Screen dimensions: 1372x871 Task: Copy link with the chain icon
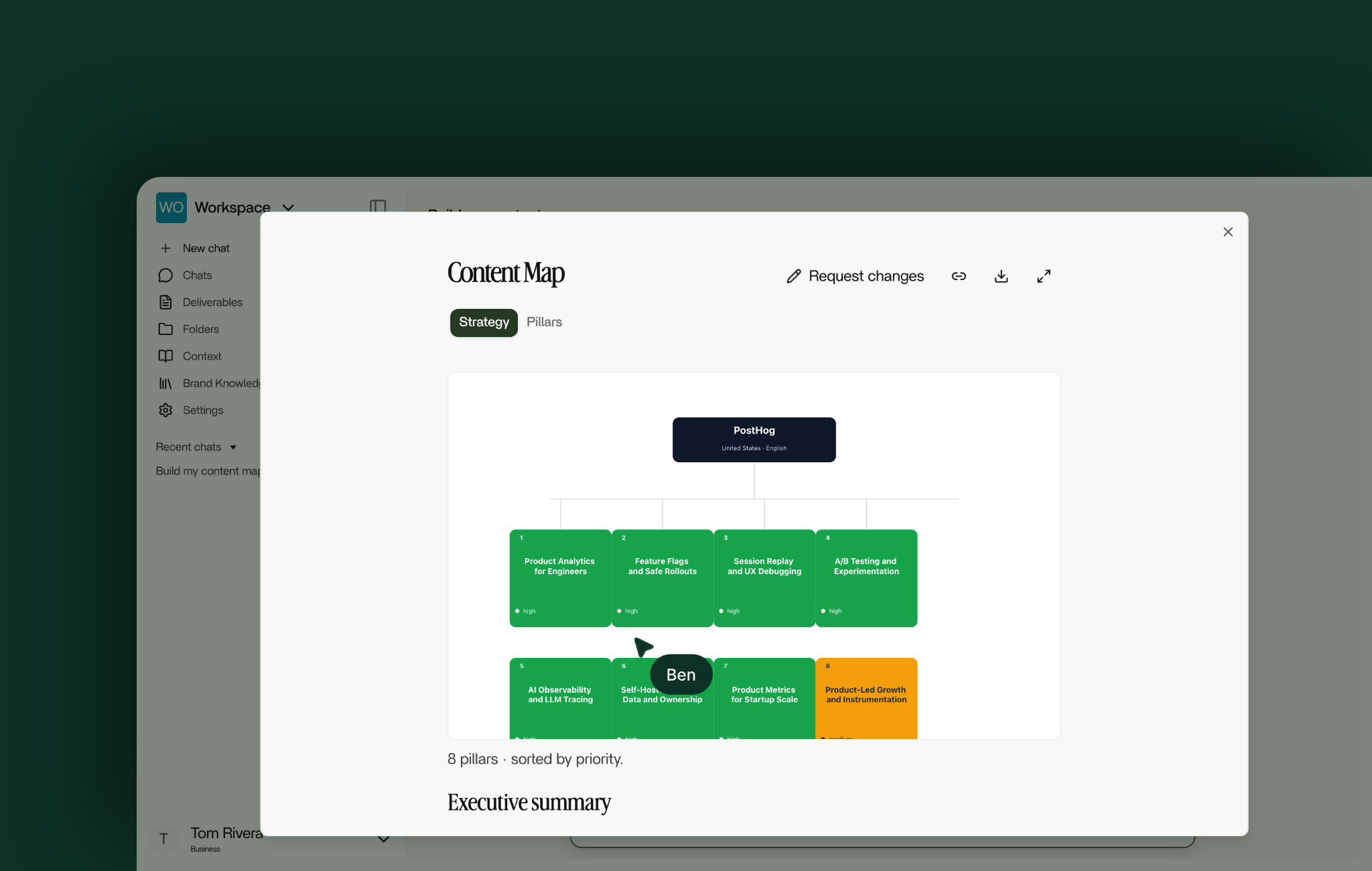click(959, 276)
